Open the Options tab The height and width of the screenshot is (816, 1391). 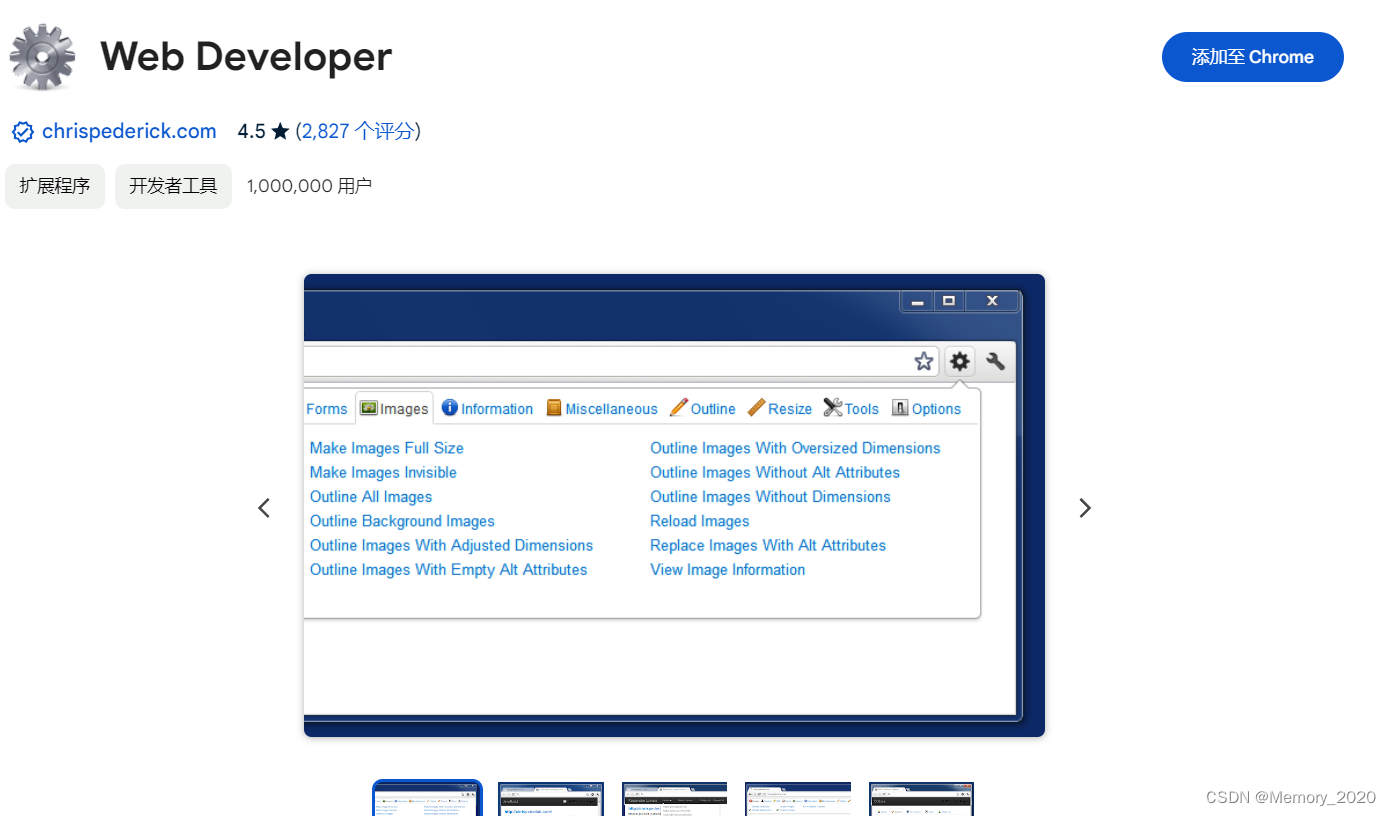click(x=926, y=409)
